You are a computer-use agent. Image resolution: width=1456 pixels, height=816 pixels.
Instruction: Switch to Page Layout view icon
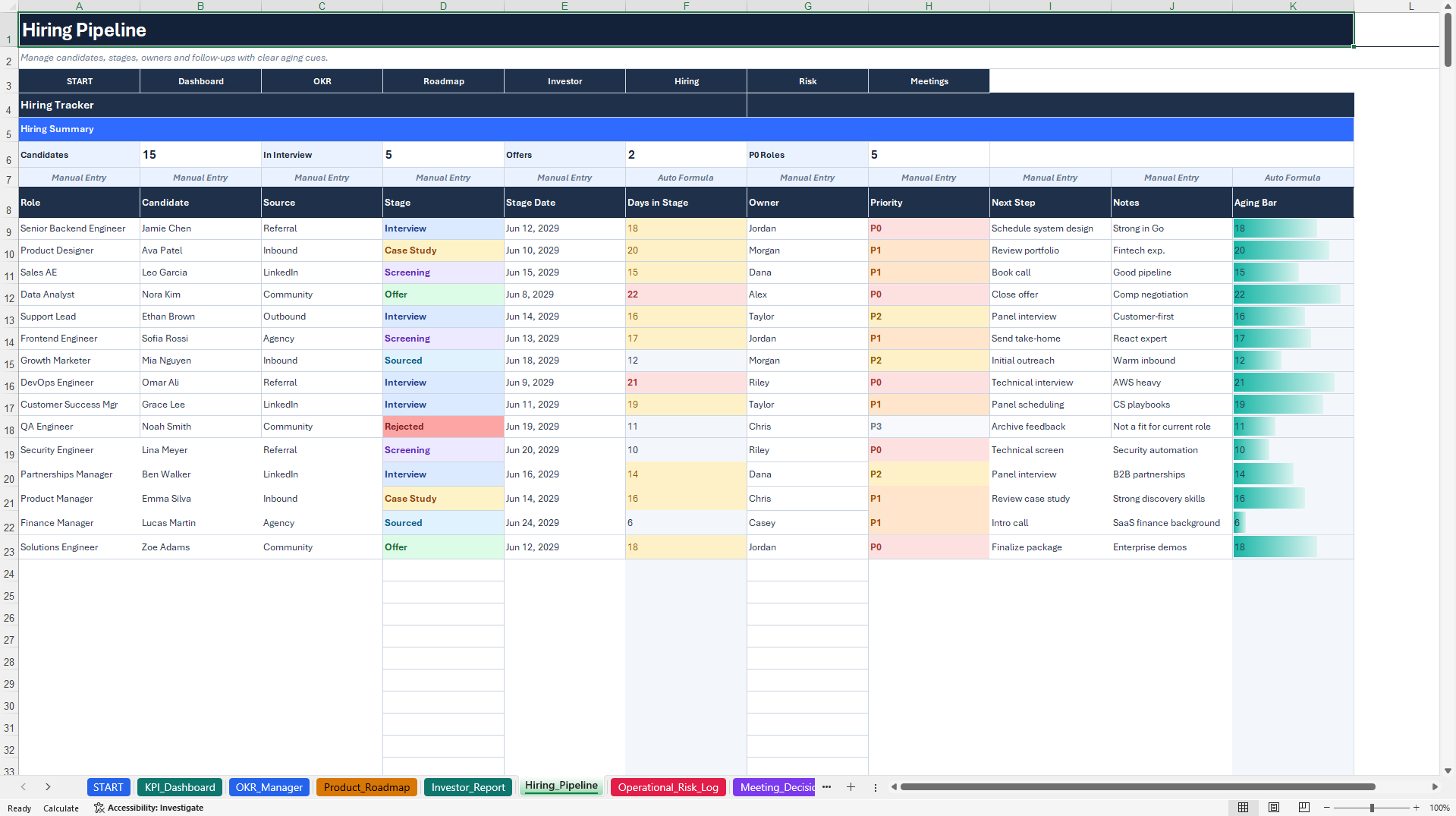click(1274, 808)
